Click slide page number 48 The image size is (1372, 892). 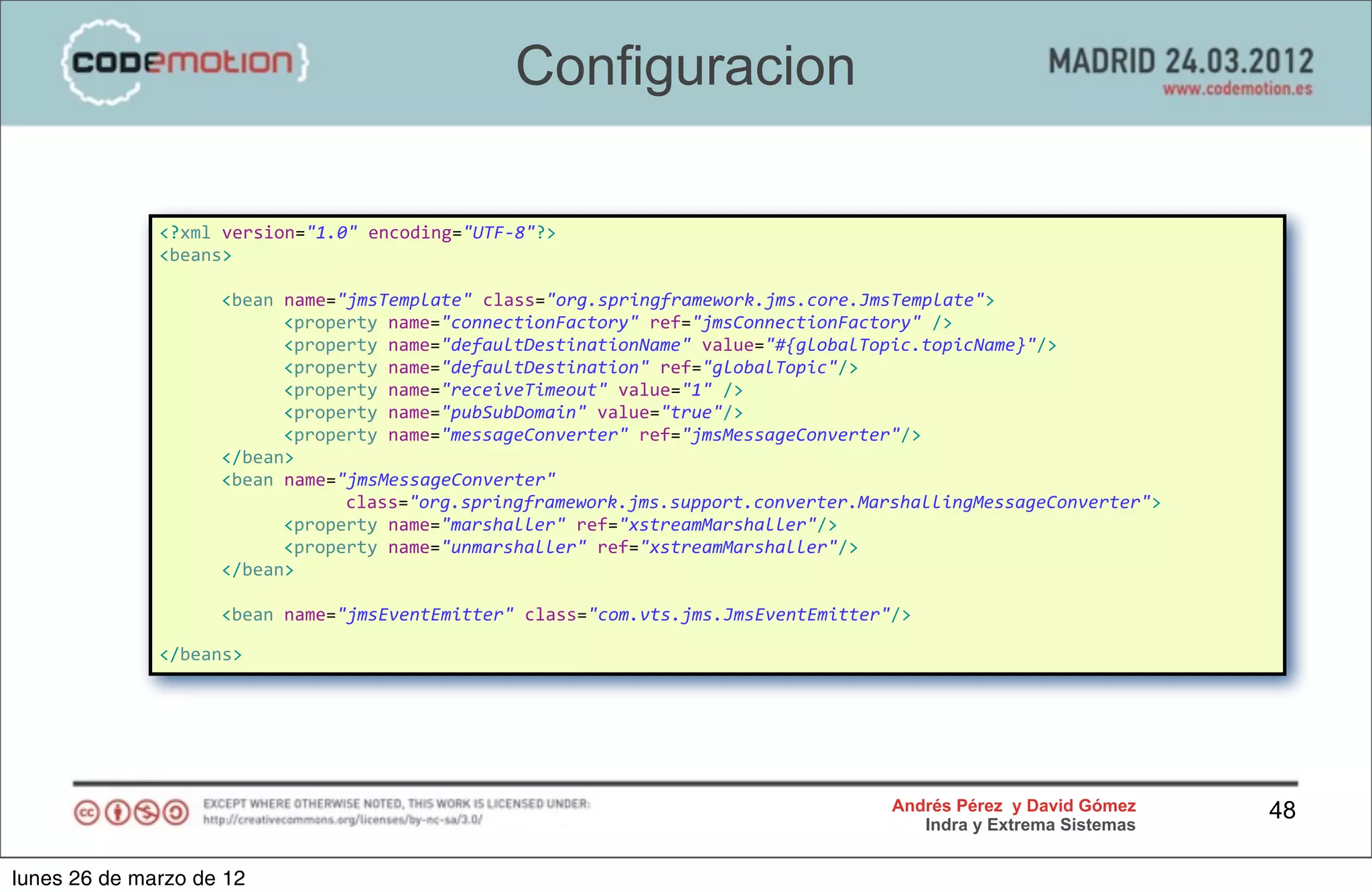tap(1282, 810)
